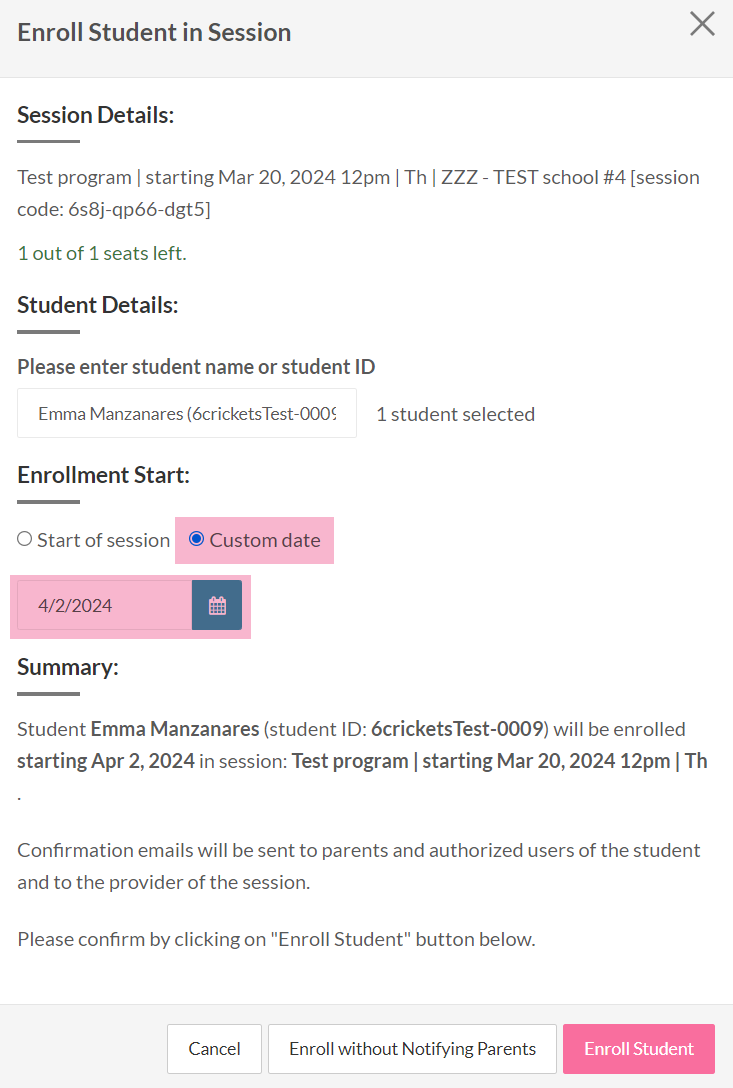The image size is (733, 1088).
Task: Dismiss the Enroll Student dialog via the X icon
Action: (x=702, y=24)
